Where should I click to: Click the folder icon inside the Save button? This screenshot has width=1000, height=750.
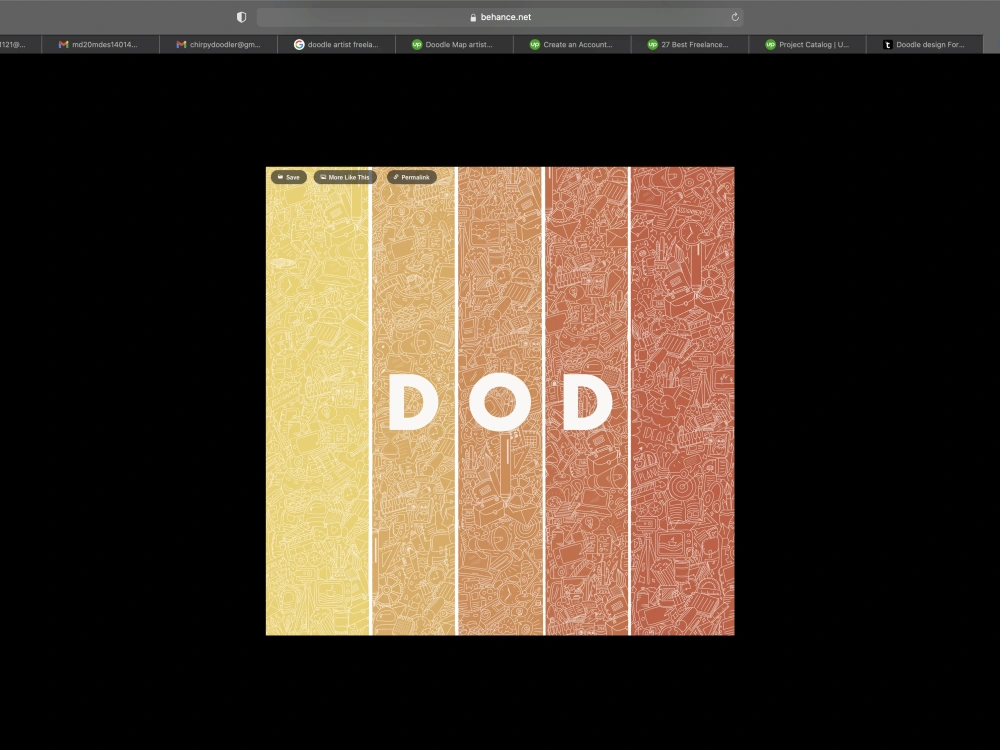tap(280, 177)
